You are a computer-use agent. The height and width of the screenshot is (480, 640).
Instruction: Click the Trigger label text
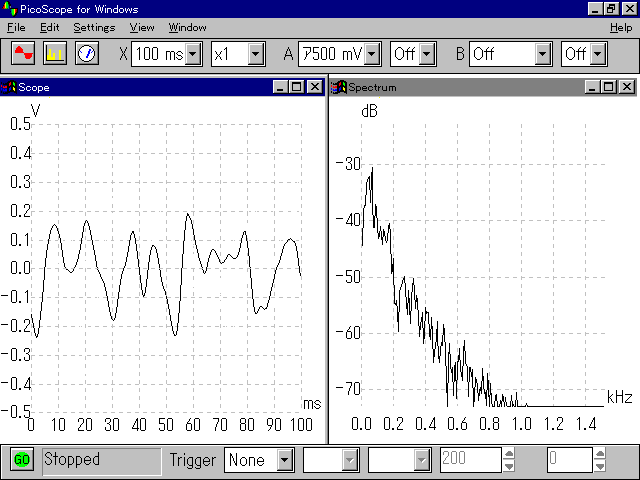pyautogui.click(x=193, y=460)
